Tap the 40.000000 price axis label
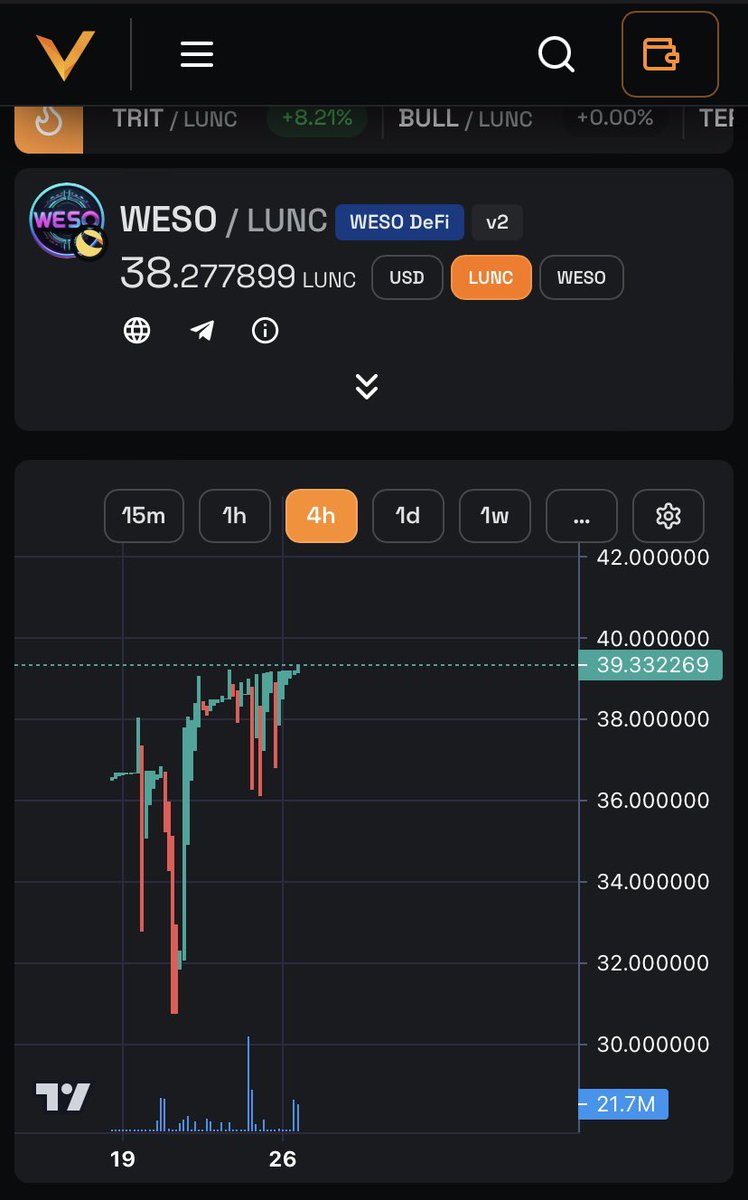This screenshot has width=748, height=1200. (x=653, y=638)
